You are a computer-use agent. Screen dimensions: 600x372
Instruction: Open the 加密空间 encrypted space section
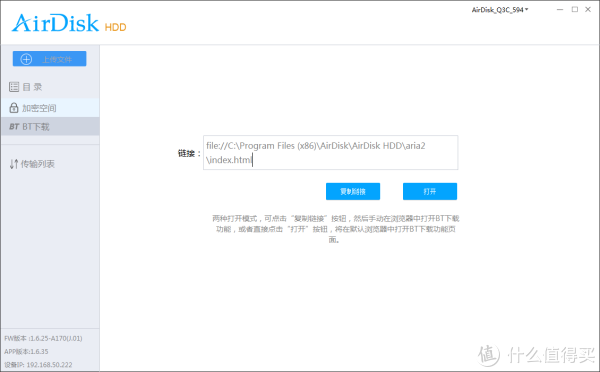pyautogui.click(x=50, y=108)
